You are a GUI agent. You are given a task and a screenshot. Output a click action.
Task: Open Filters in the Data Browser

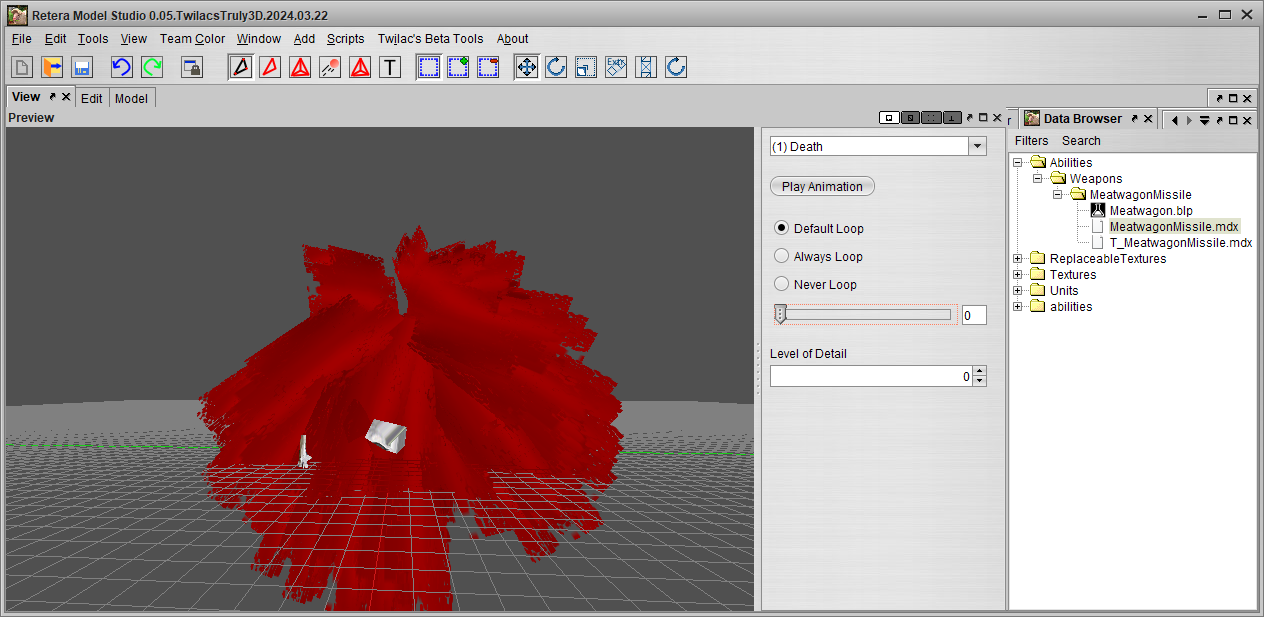tap(1031, 141)
